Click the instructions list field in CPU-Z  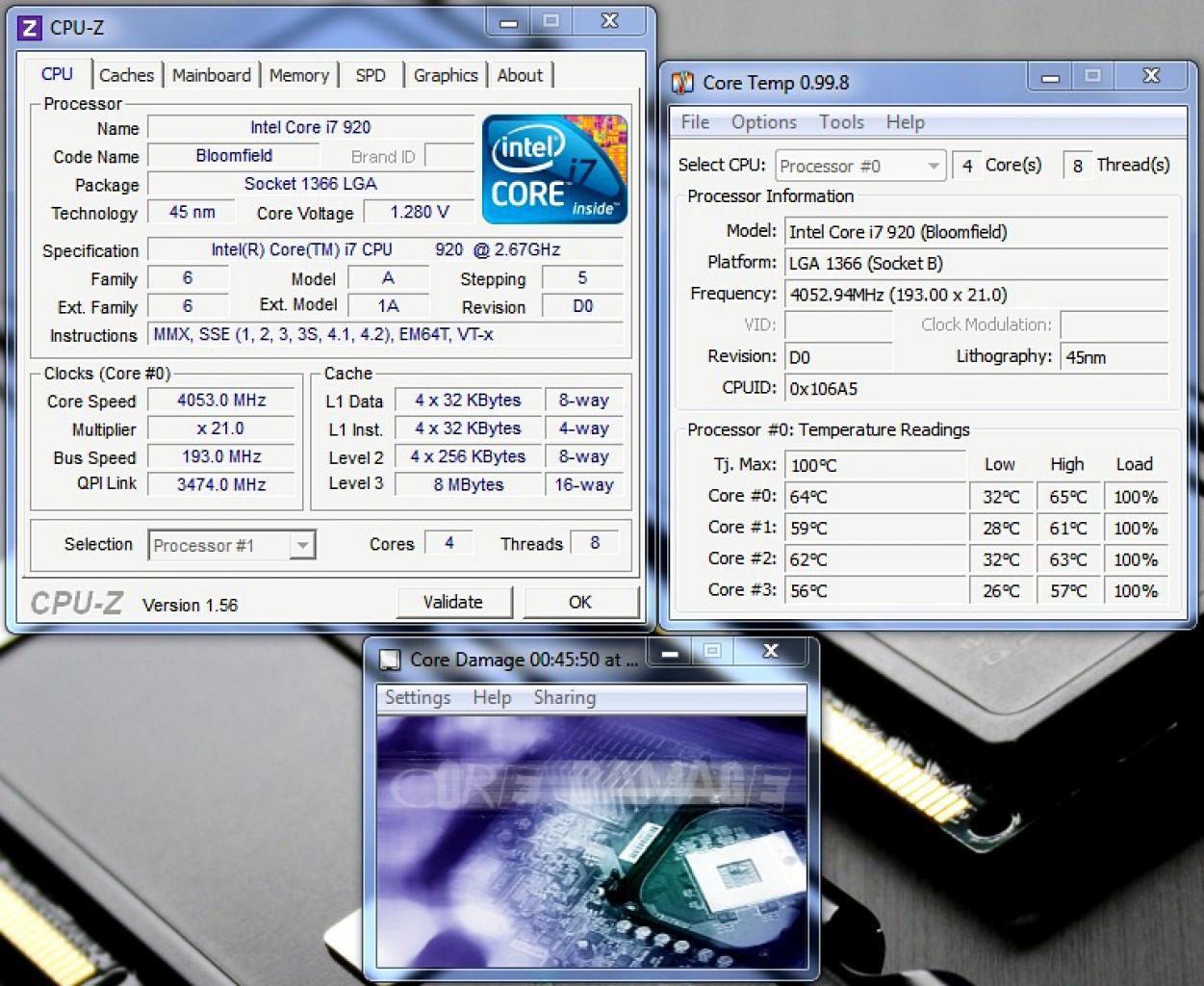[x=386, y=334]
